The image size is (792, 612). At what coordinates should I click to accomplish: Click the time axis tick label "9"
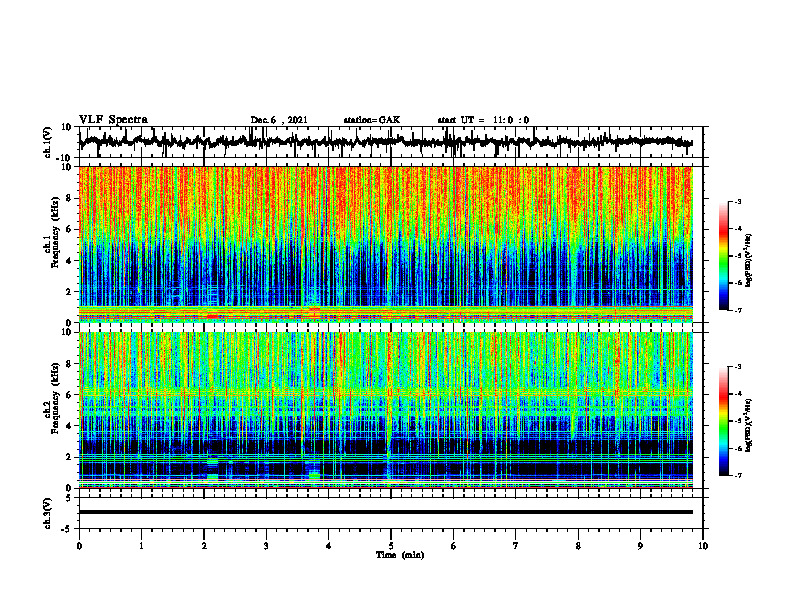coord(640,546)
